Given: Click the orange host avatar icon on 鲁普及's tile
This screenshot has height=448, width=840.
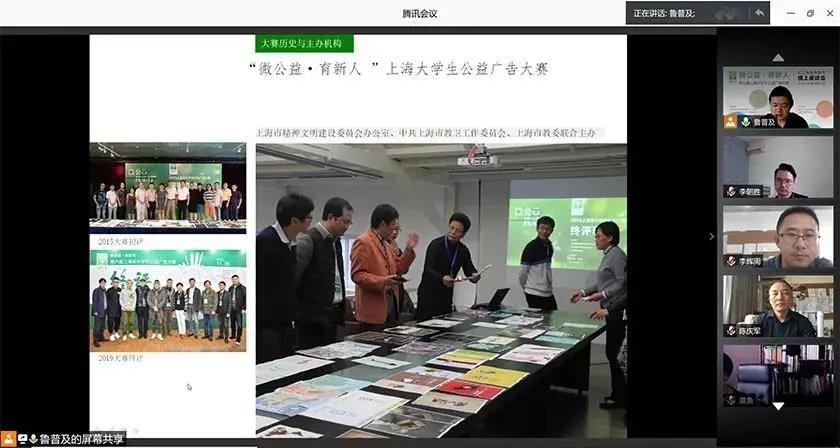Looking at the screenshot, I should [x=731, y=122].
